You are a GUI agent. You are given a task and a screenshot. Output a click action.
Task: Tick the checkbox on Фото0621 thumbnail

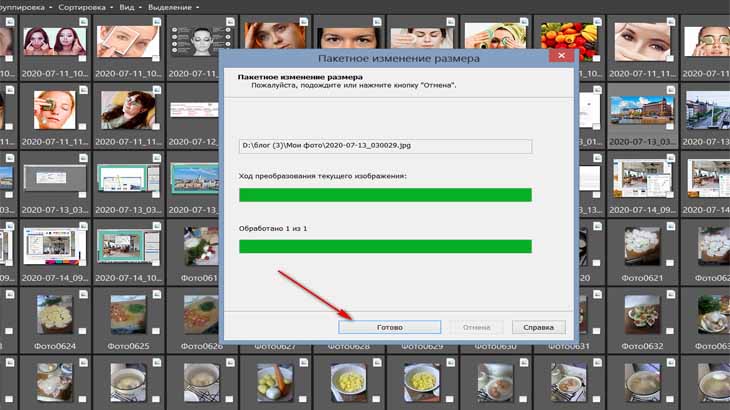[x=670, y=263]
